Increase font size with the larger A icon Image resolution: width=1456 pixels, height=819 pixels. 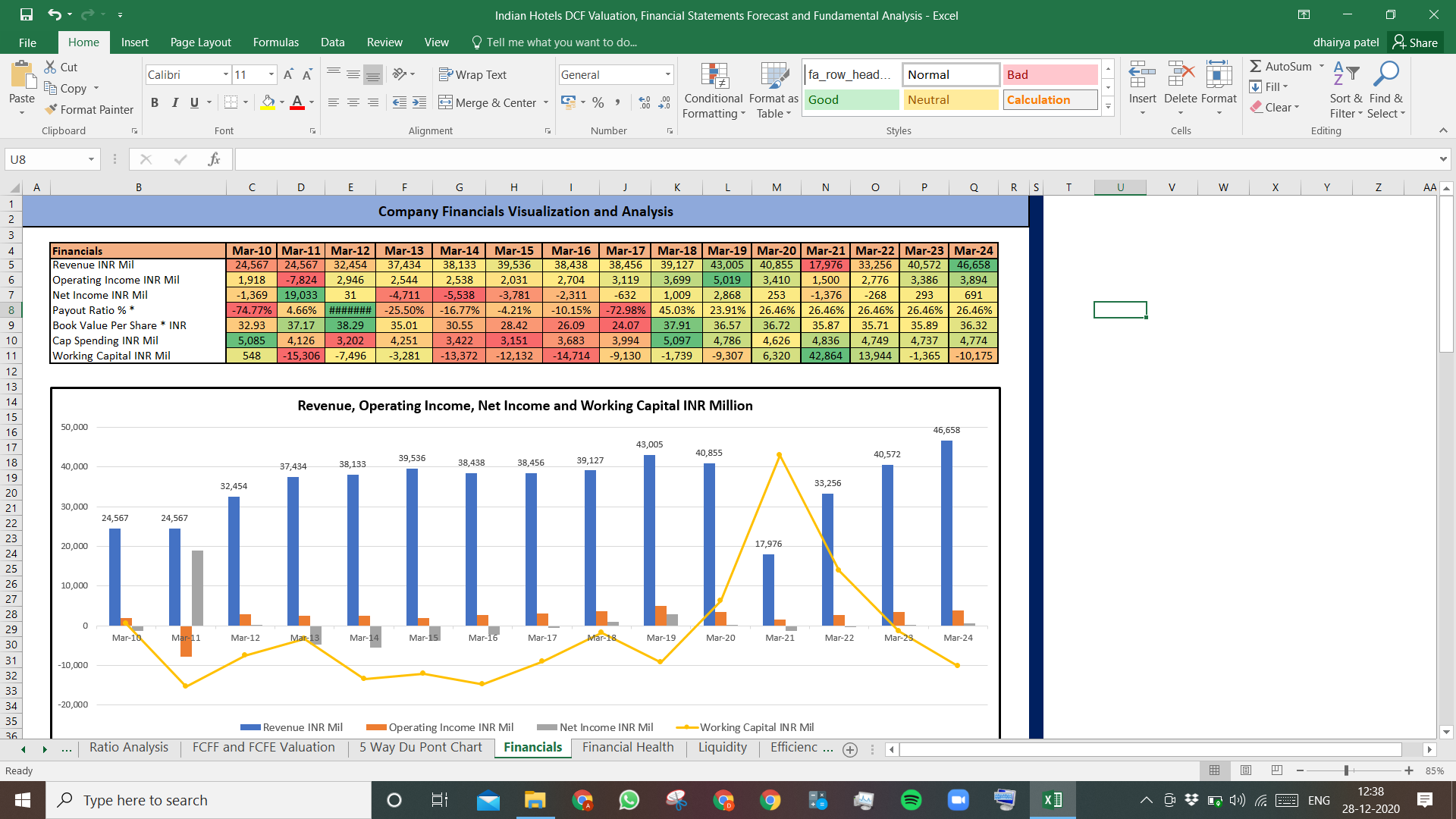point(288,74)
